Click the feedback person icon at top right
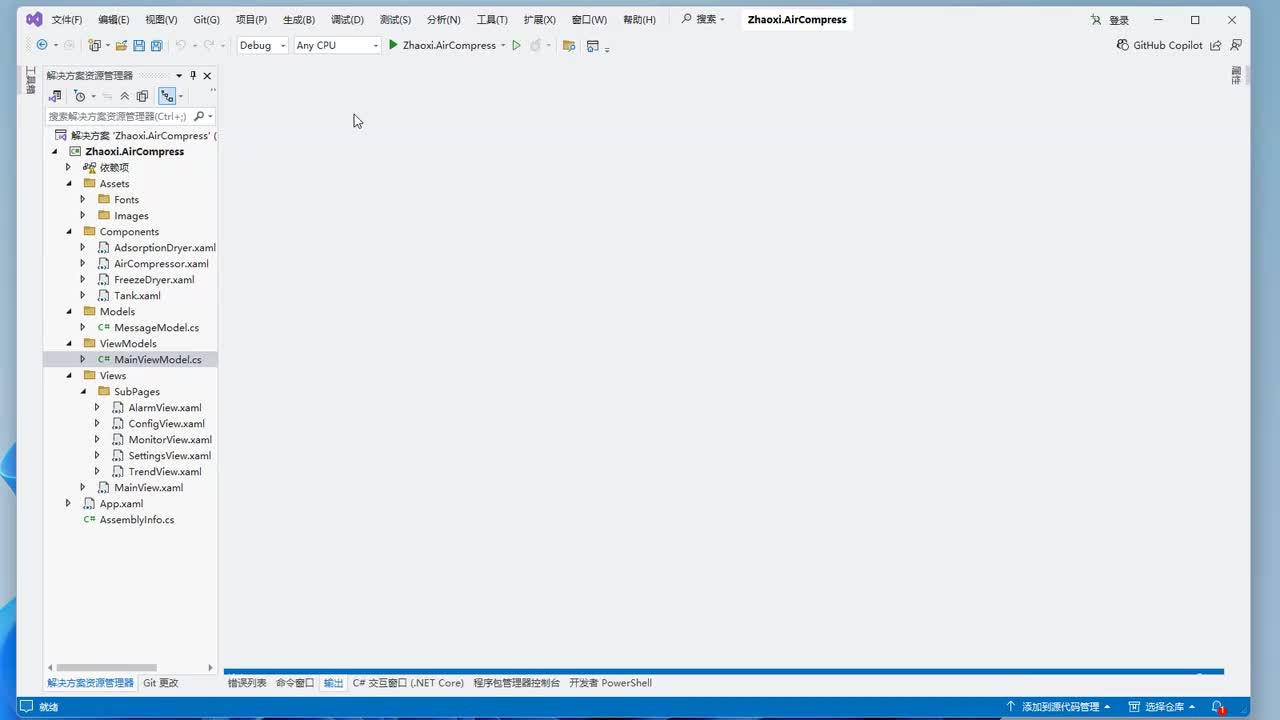 [1237, 45]
